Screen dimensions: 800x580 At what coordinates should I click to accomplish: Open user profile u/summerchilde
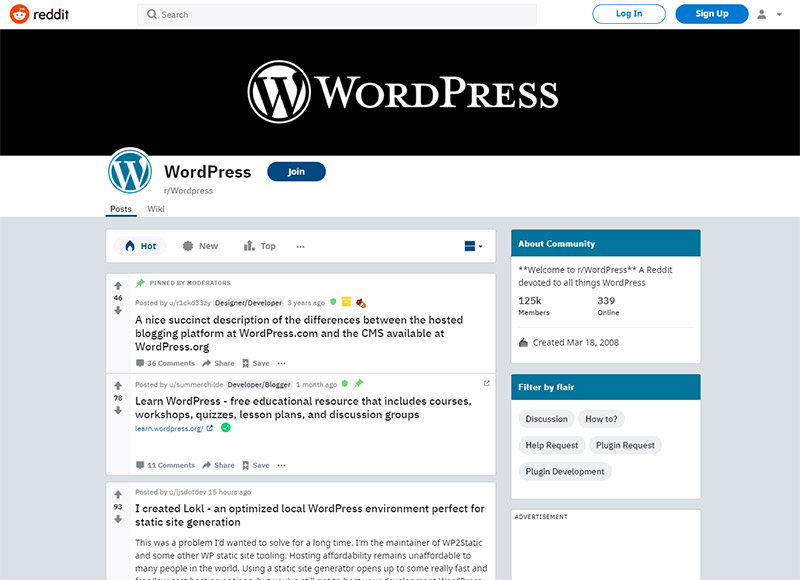point(196,385)
